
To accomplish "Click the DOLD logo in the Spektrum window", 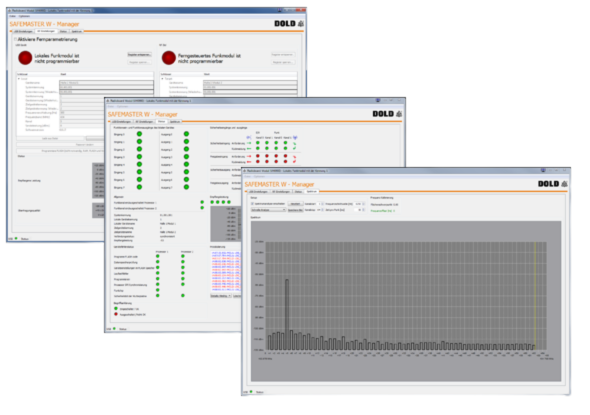I will pos(553,184).
